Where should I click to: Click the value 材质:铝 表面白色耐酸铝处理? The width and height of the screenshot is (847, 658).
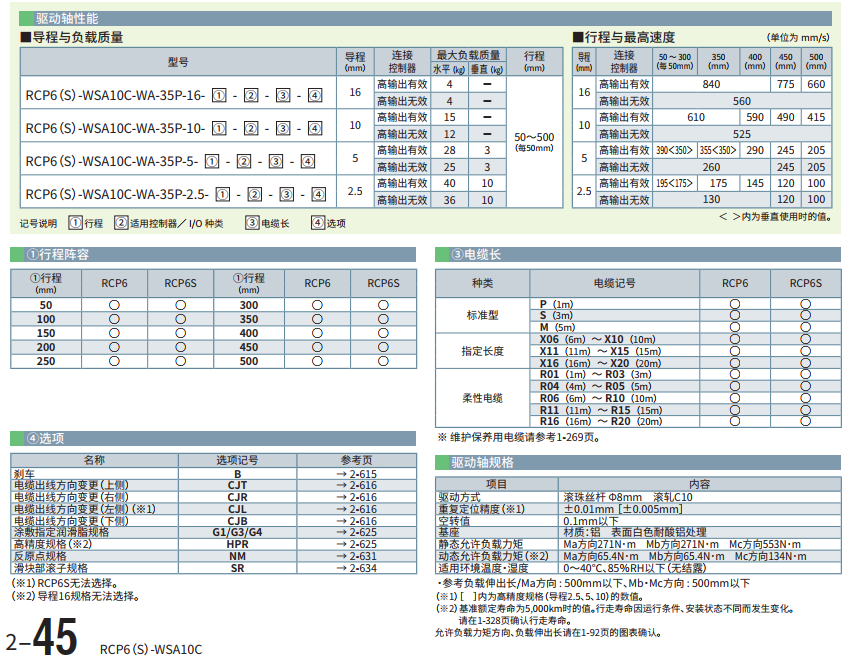635,532
